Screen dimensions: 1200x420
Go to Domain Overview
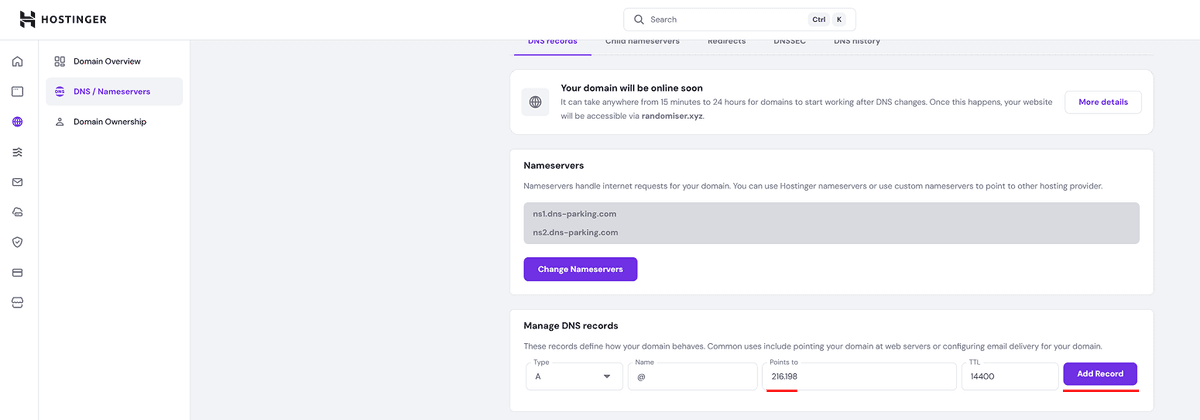pyautogui.click(x=106, y=62)
